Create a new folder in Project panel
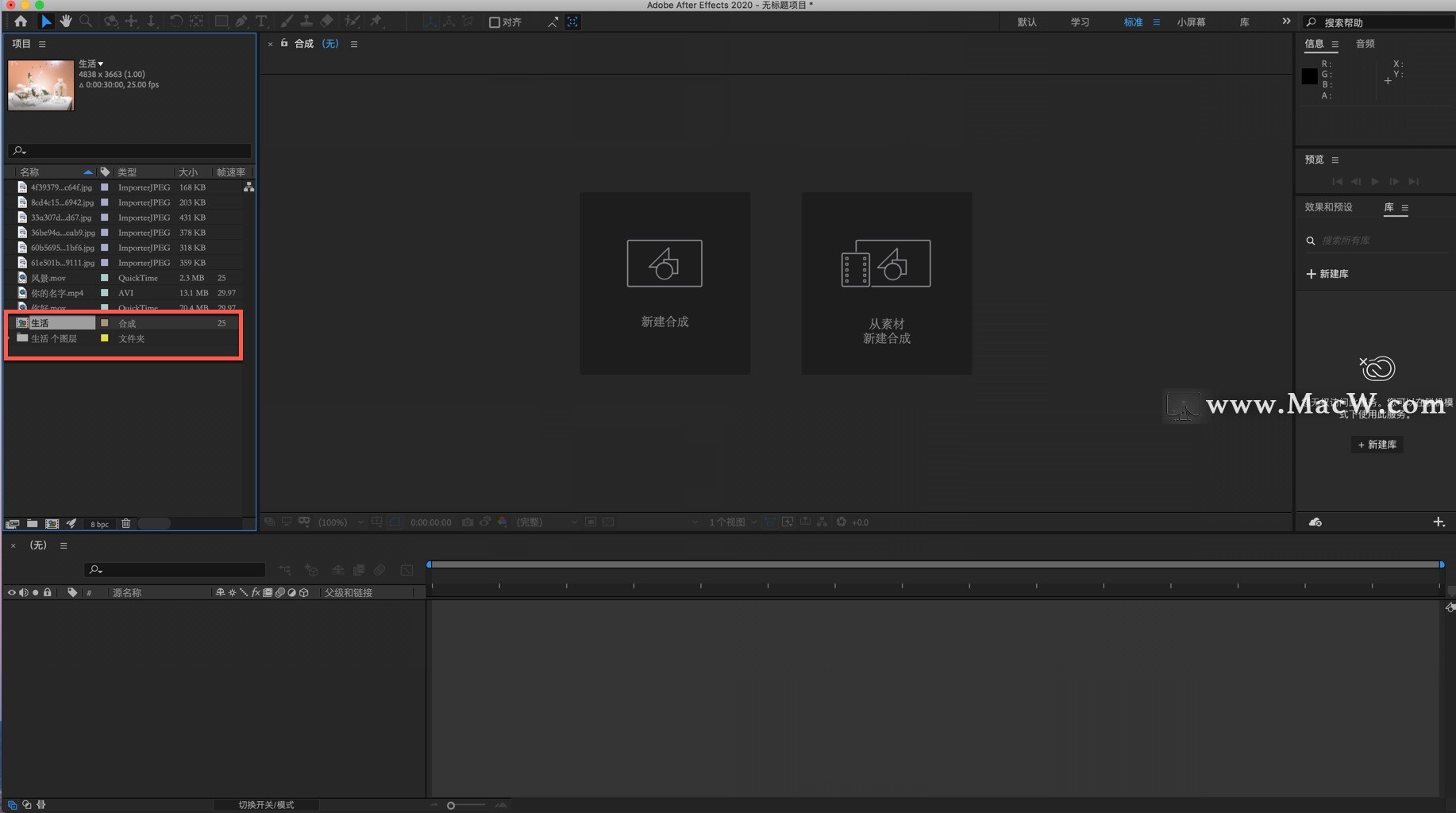 (33, 524)
